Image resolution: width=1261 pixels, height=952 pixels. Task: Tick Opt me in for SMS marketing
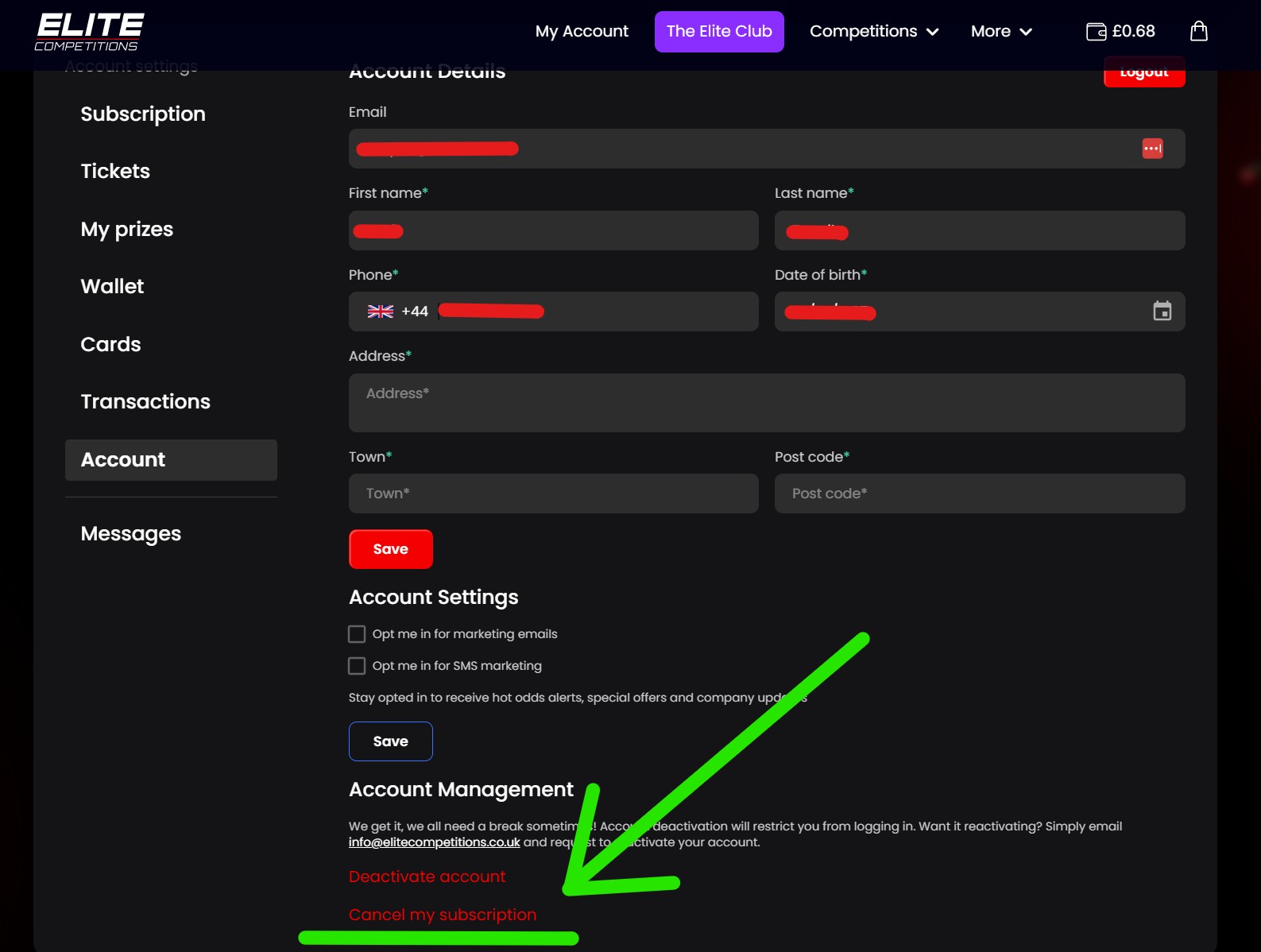click(357, 666)
